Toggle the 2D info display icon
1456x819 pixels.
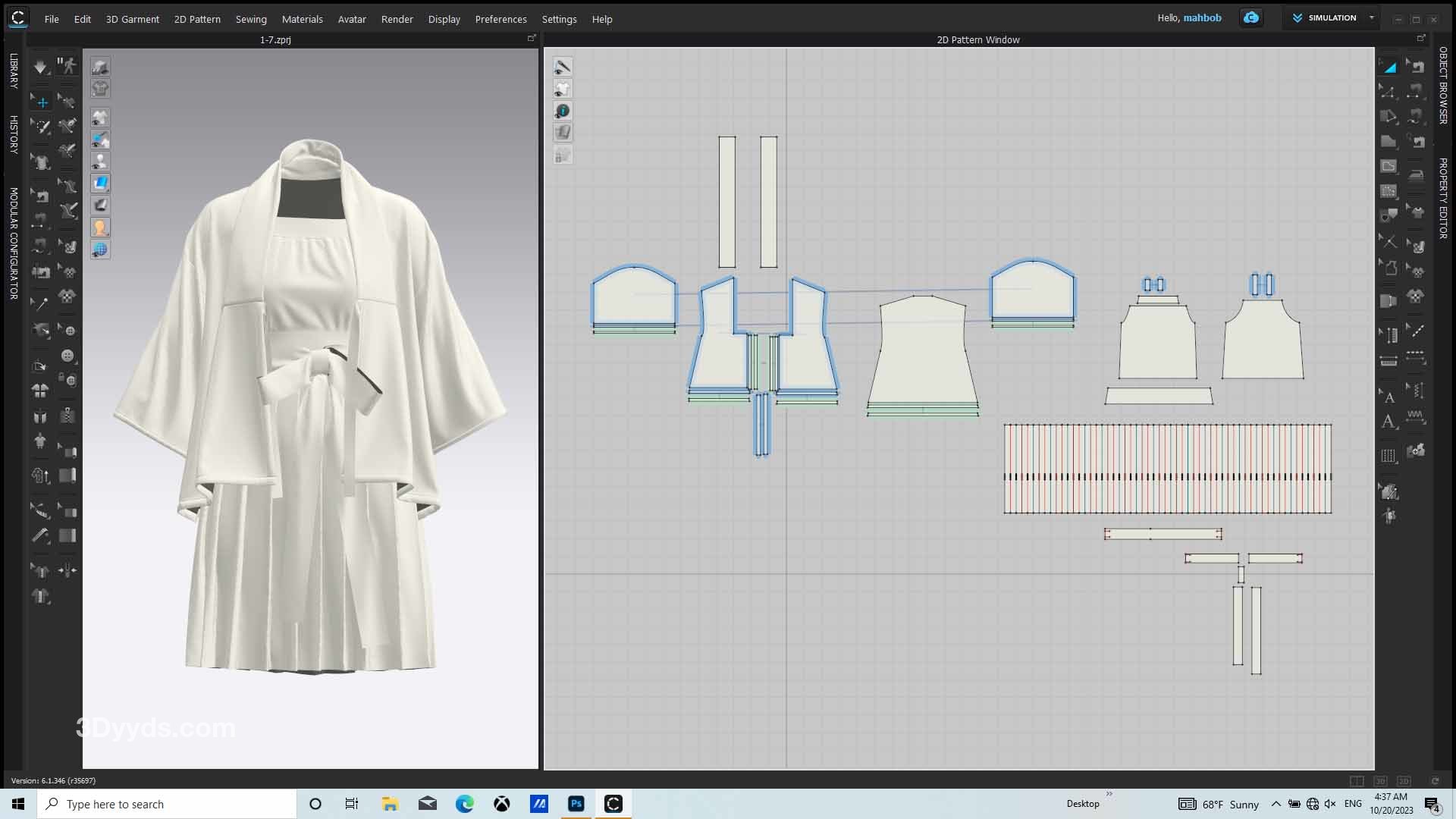click(563, 111)
